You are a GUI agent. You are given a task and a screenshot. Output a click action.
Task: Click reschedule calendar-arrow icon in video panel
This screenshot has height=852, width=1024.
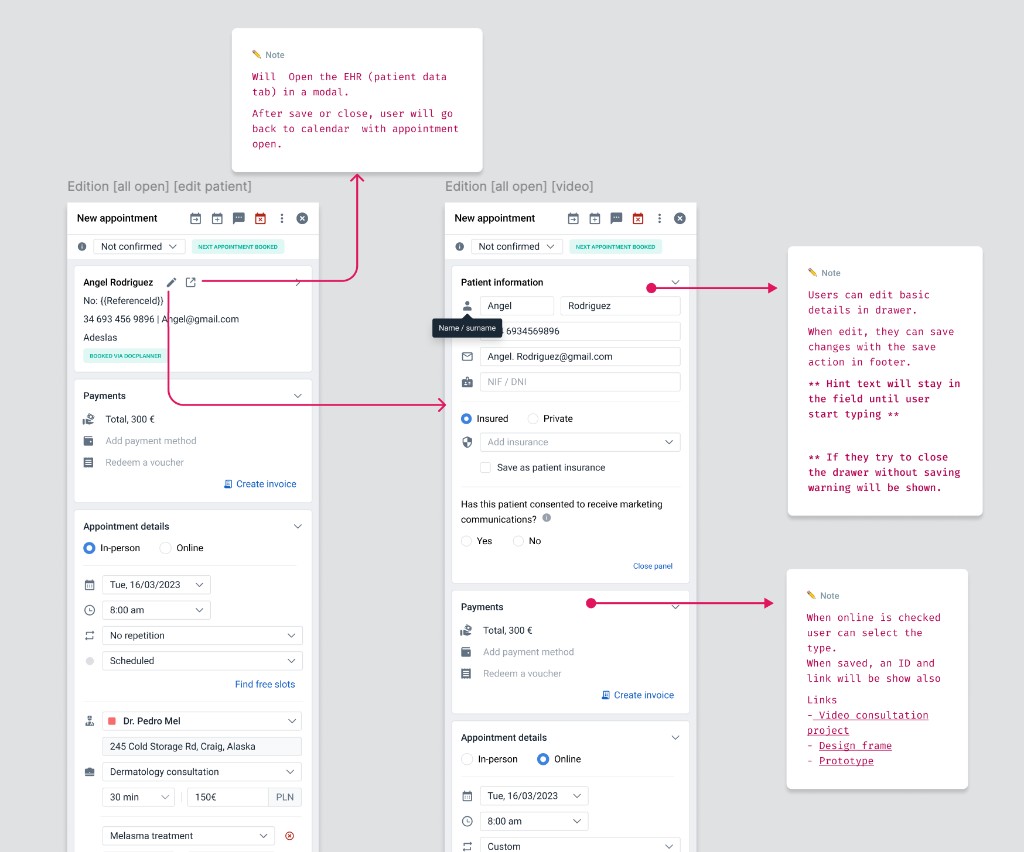[x=573, y=218]
